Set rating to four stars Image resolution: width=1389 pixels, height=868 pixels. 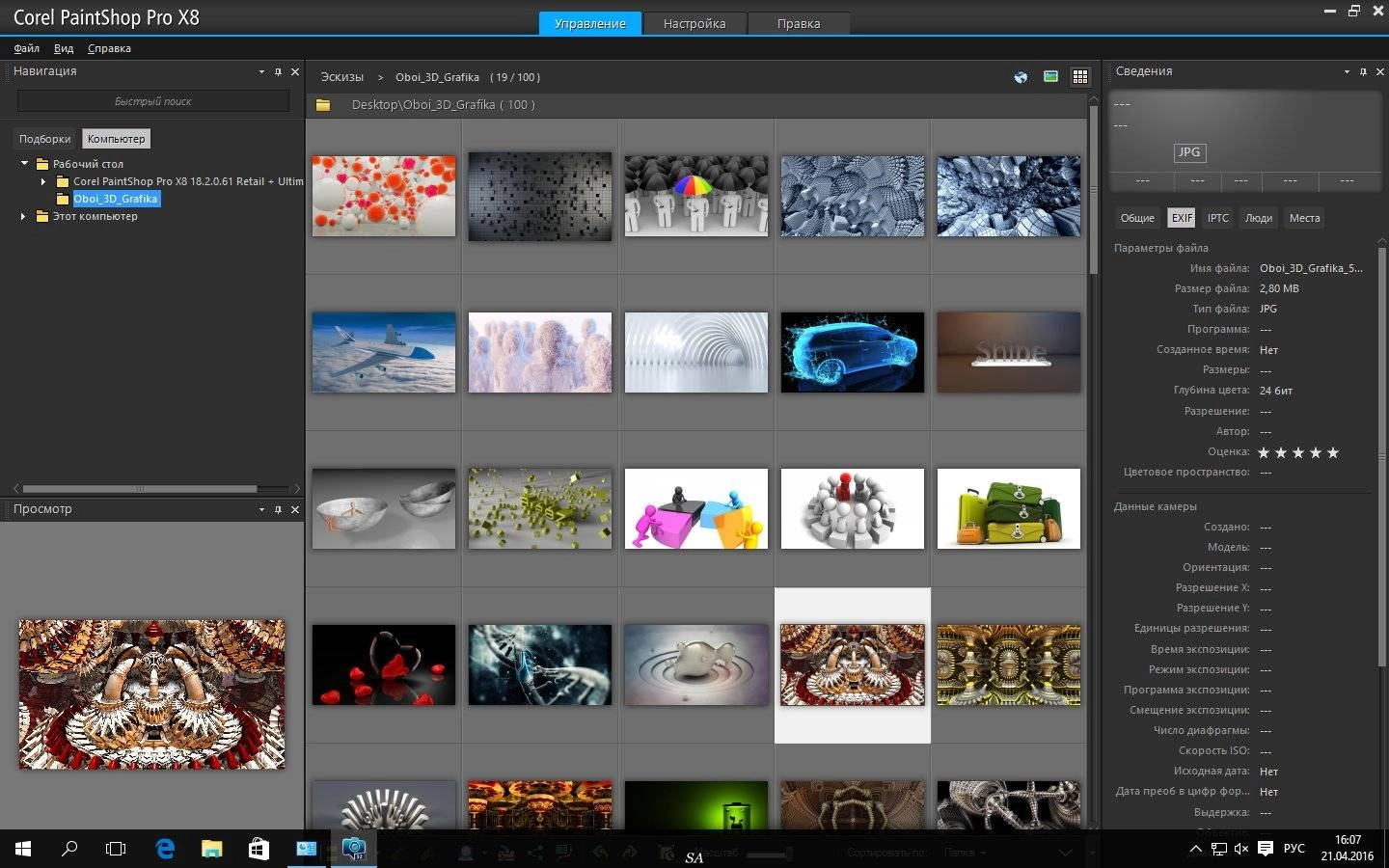(1316, 452)
